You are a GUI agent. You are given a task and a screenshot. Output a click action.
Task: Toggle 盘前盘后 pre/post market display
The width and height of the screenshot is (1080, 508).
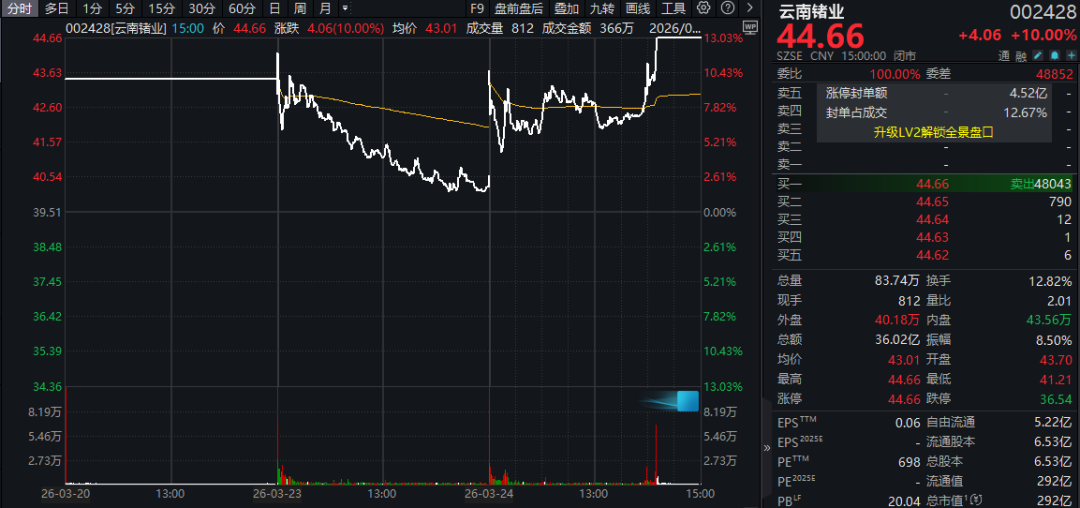[518, 8]
